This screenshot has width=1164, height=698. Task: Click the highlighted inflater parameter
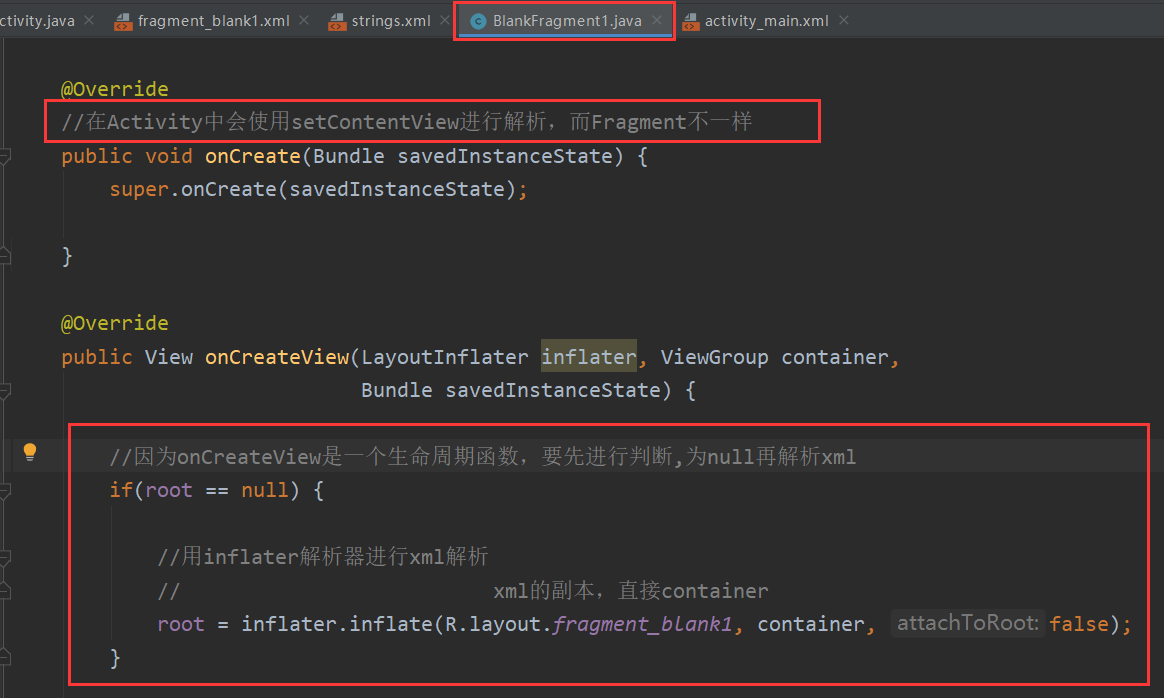pyautogui.click(x=589, y=357)
